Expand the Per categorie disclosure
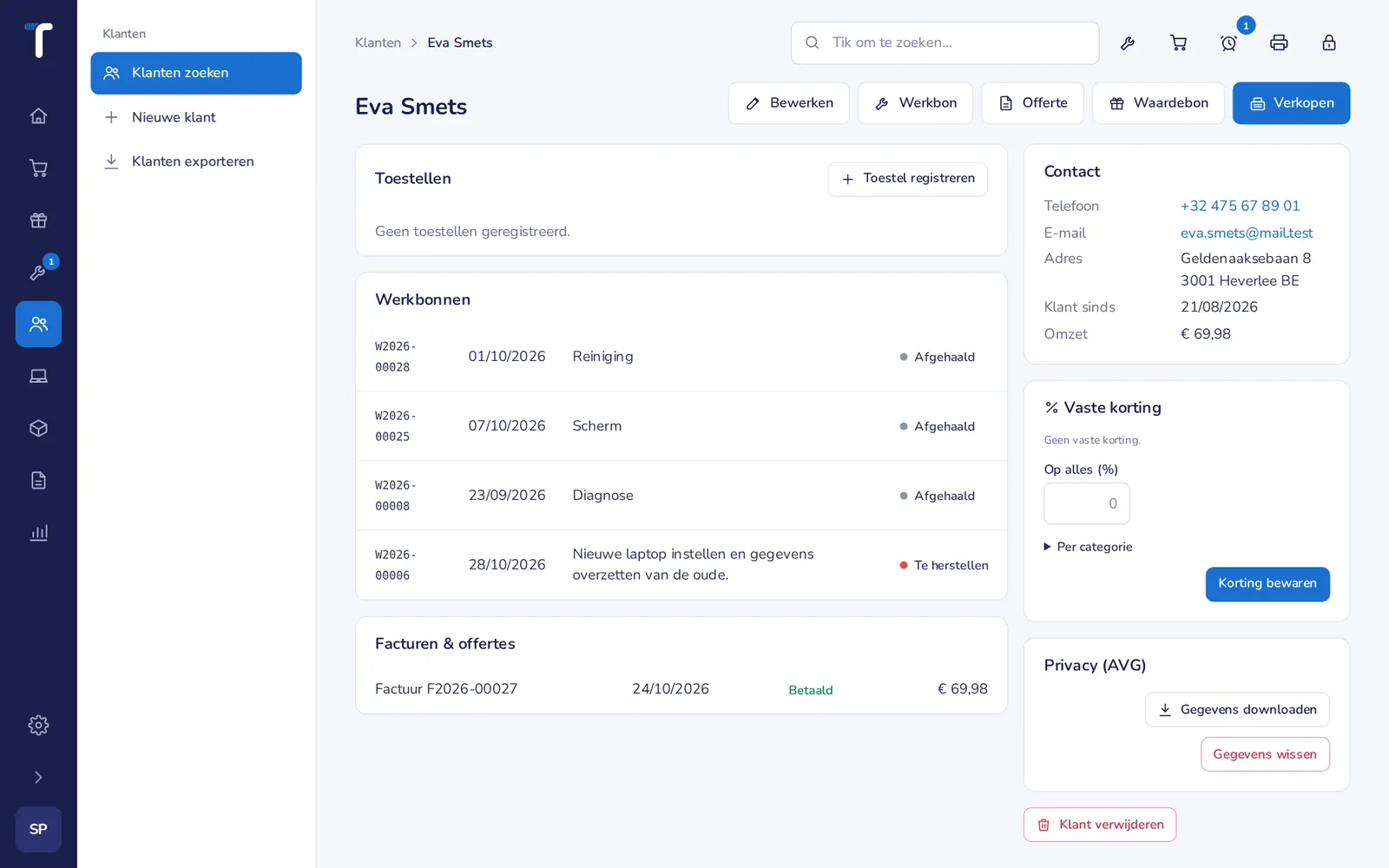Viewport: 1389px width, 868px height. [1089, 547]
